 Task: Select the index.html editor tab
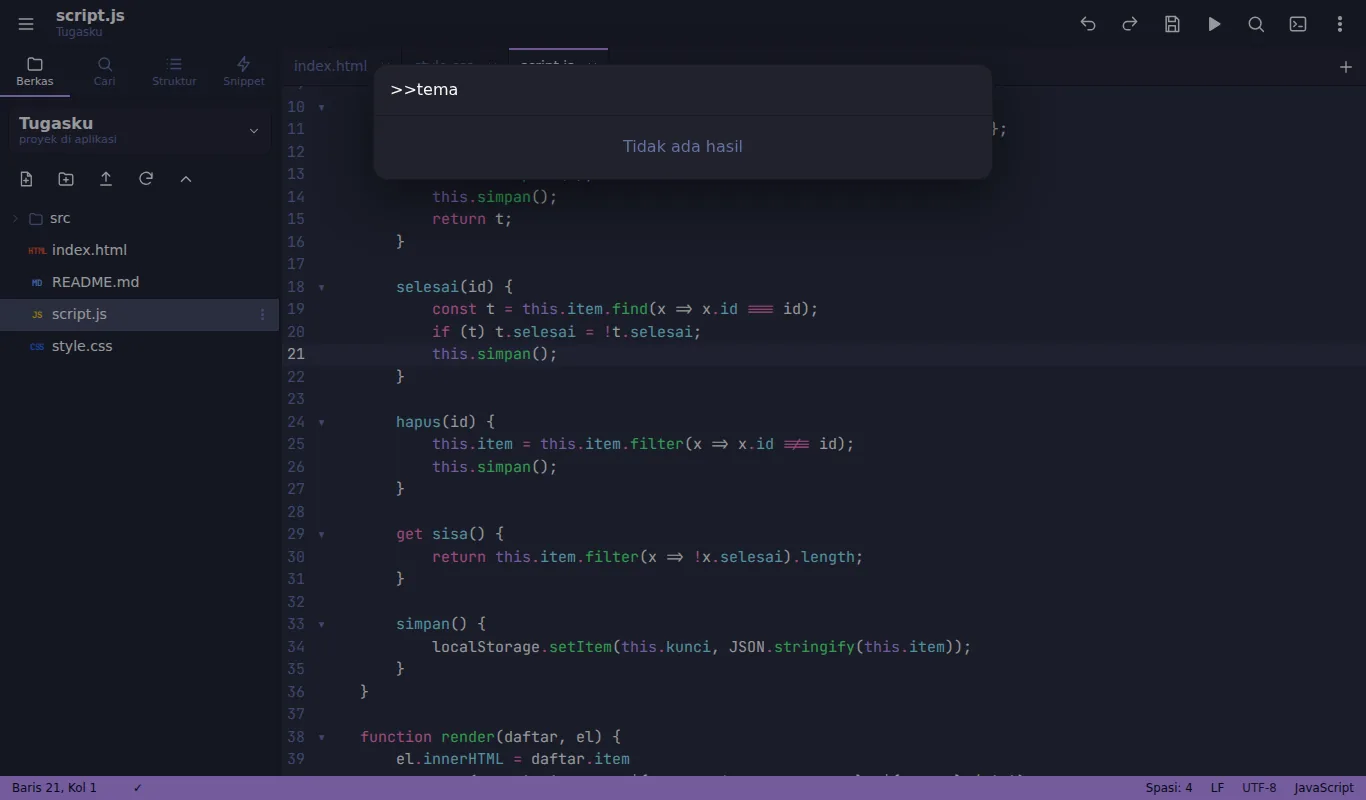pos(331,66)
